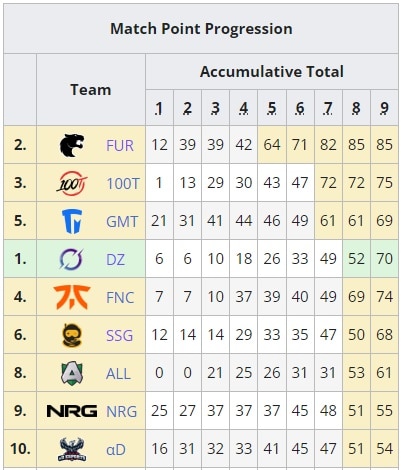Click the 100 Thieves team logo
The width and height of the screenshot is (401, 470).
tap(72, 183)
